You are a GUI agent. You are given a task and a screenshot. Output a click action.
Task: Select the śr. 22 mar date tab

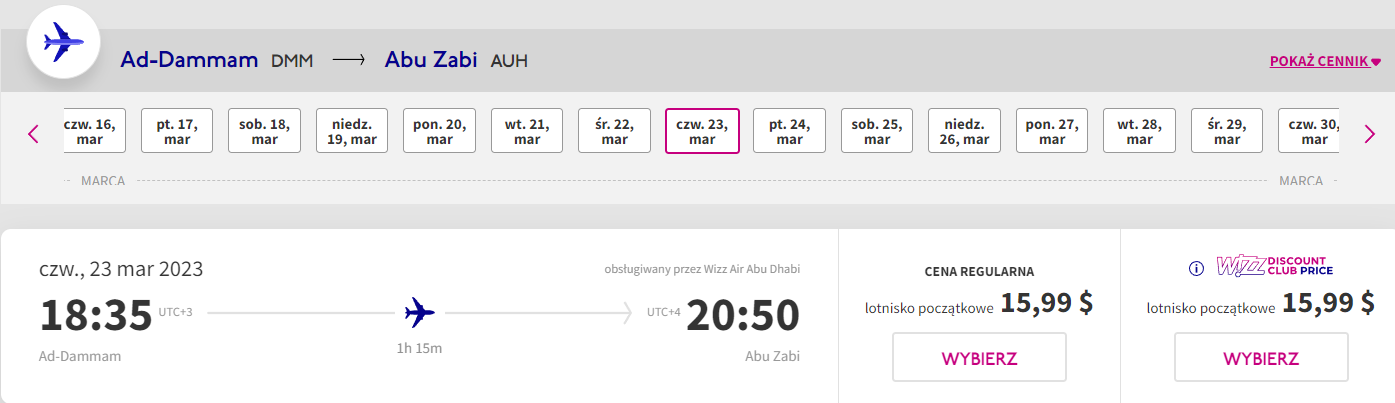pos(614,131)
